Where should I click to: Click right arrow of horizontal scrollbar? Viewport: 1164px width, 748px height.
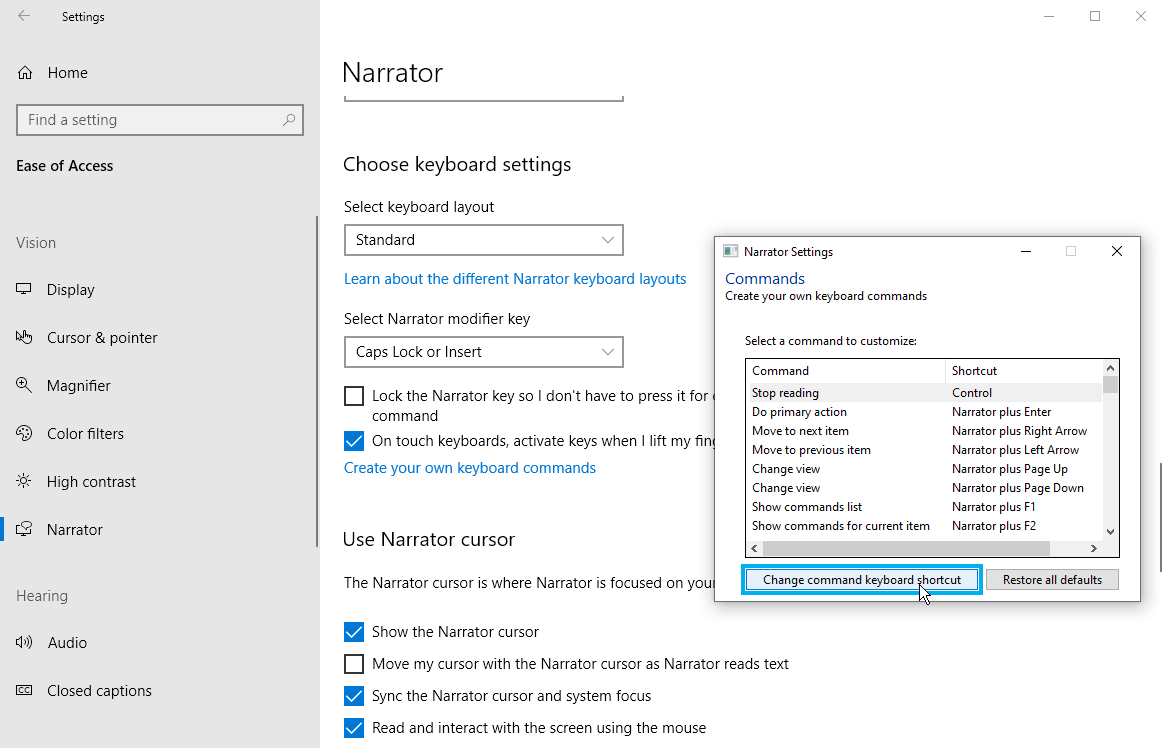click(x=1093, y=548)
